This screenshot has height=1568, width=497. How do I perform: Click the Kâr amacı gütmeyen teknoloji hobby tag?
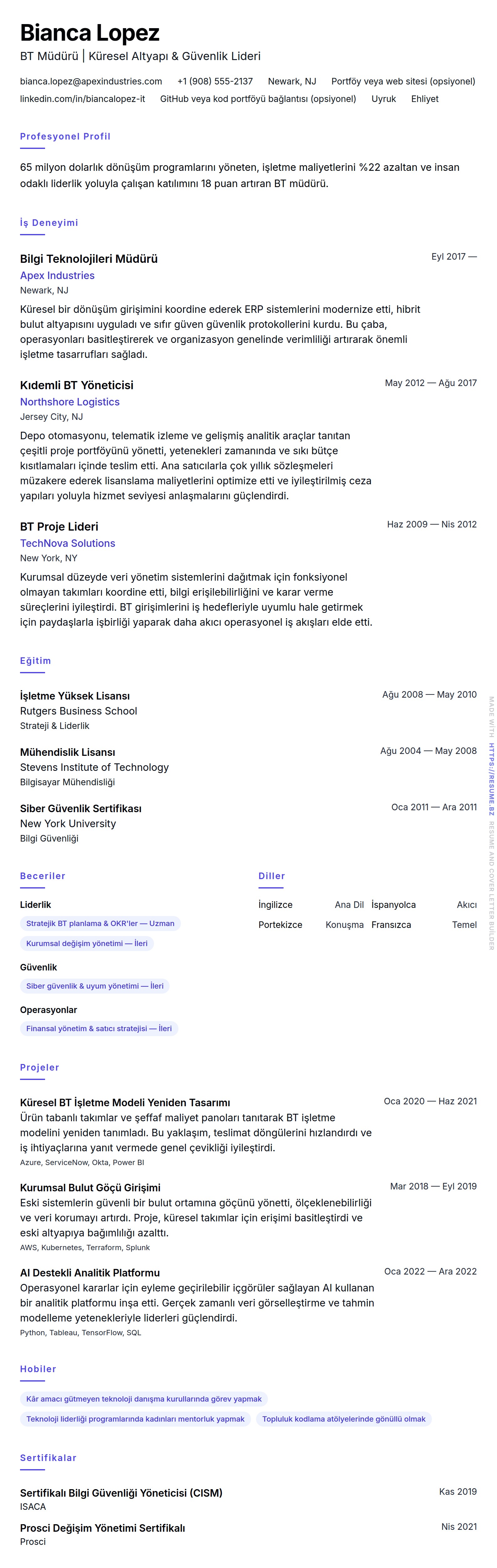click(144, 1399)
